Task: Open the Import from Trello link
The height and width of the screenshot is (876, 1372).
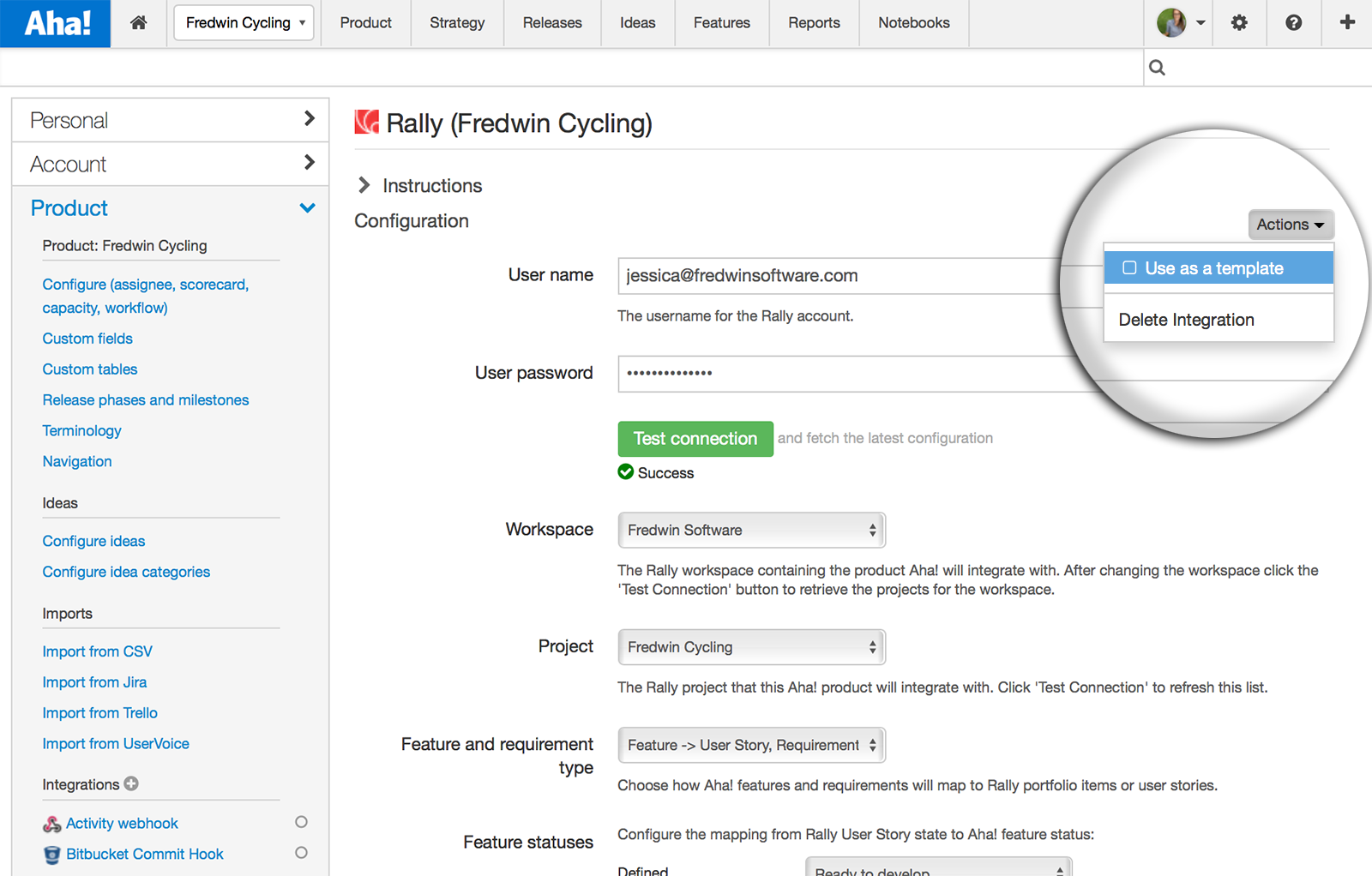Action: [100, 713]
